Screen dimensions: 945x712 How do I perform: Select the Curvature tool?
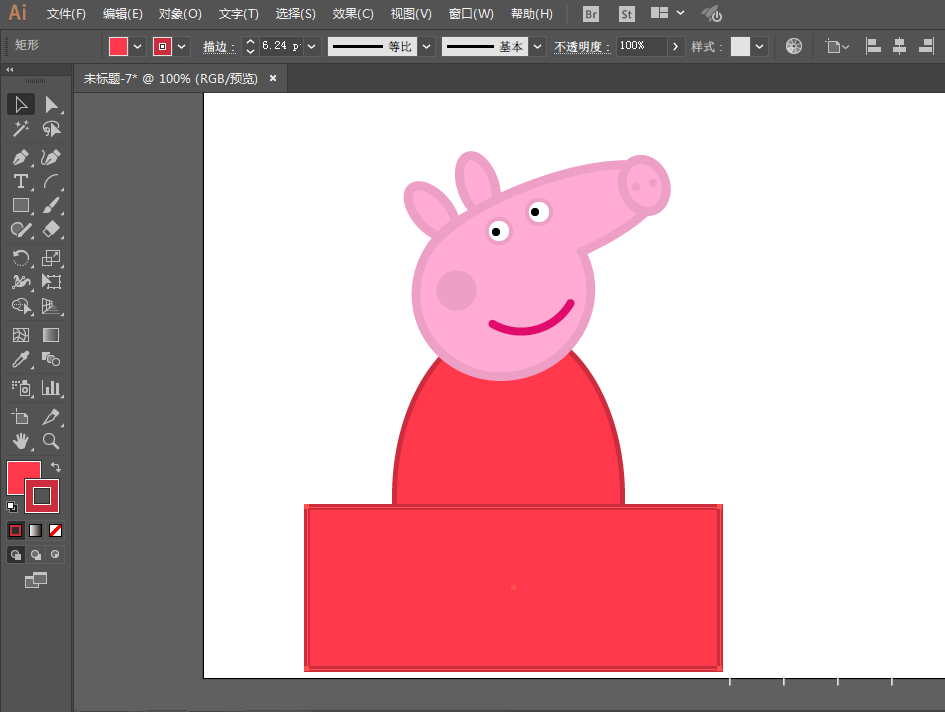(51, 157)
